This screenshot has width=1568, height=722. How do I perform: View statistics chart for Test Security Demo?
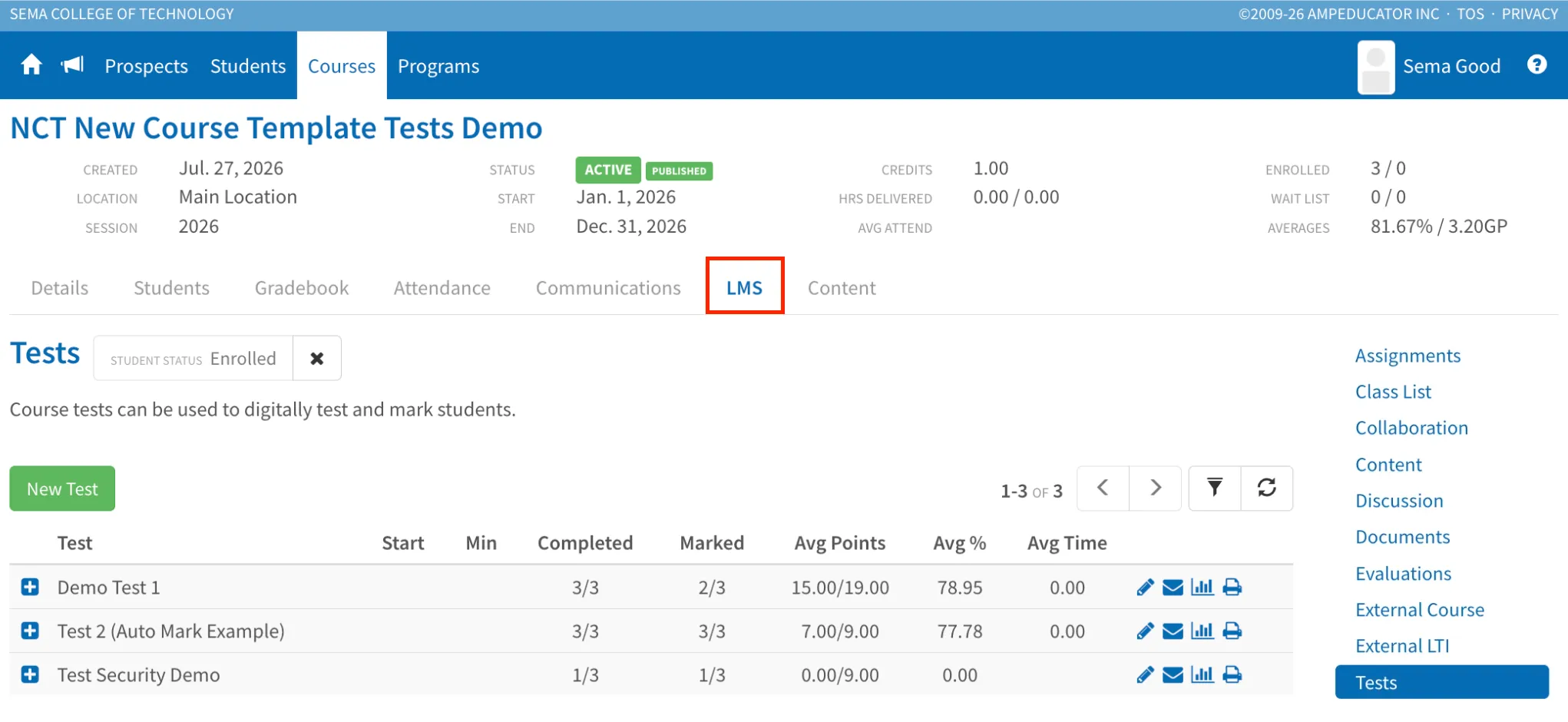pos(1202,675)
